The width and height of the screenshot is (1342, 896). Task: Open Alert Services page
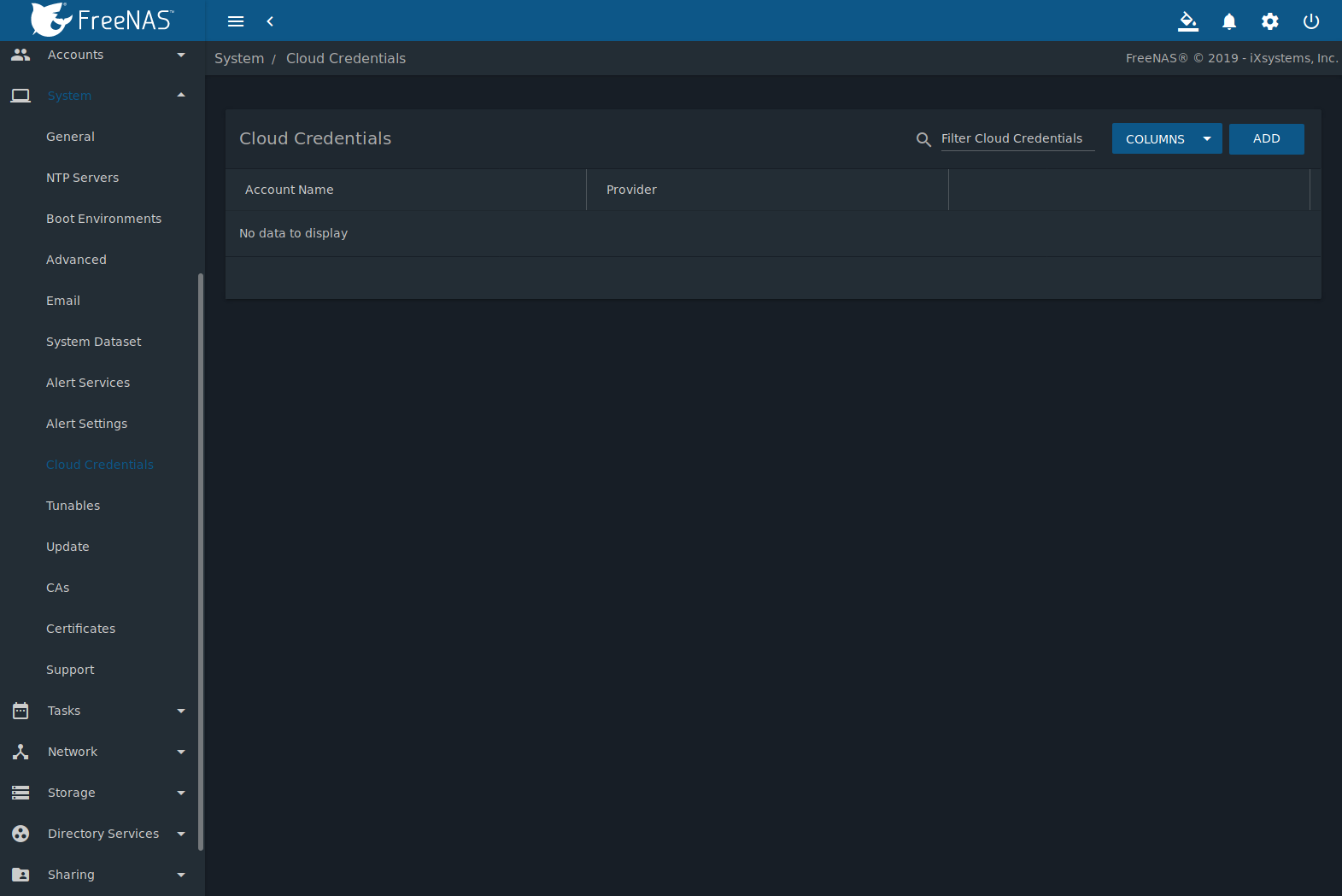coord(88,383)
